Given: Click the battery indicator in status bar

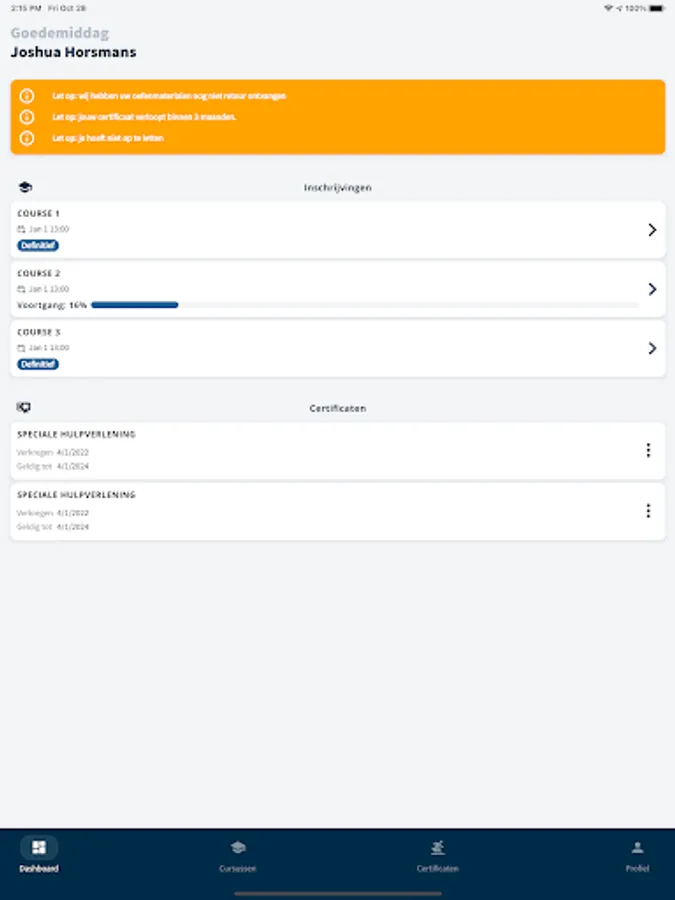Looking at the screenshot, I should coord(655,7).
